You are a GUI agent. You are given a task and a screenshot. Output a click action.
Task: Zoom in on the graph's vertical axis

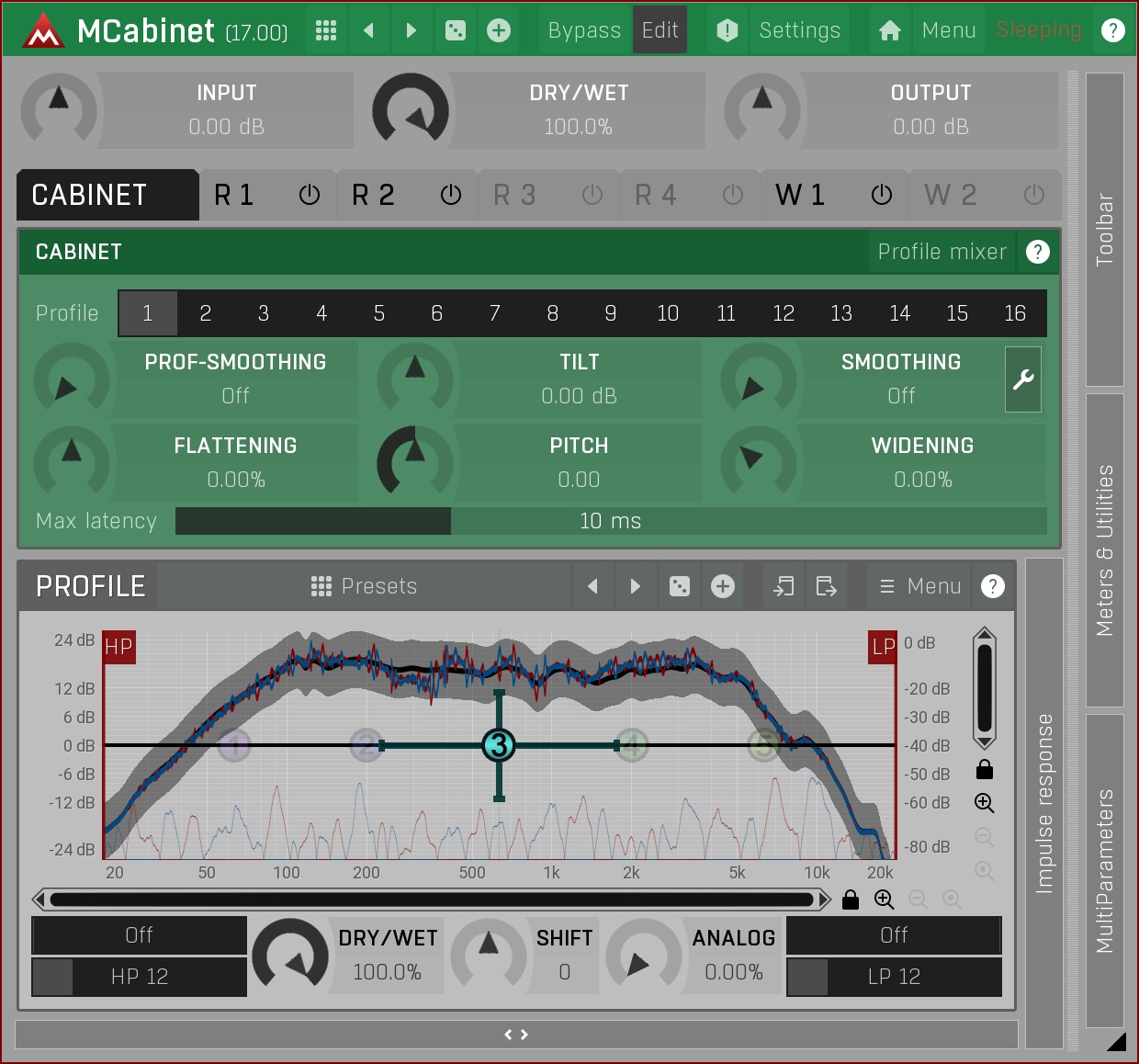[984, 803]
